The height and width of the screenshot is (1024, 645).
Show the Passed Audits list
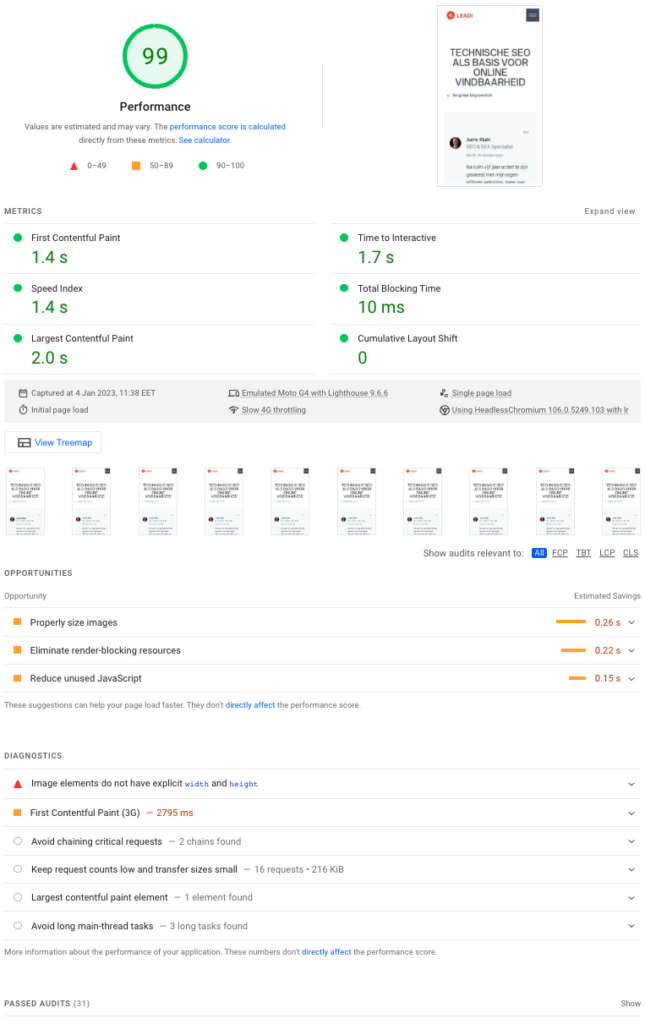click(630, 1003)
